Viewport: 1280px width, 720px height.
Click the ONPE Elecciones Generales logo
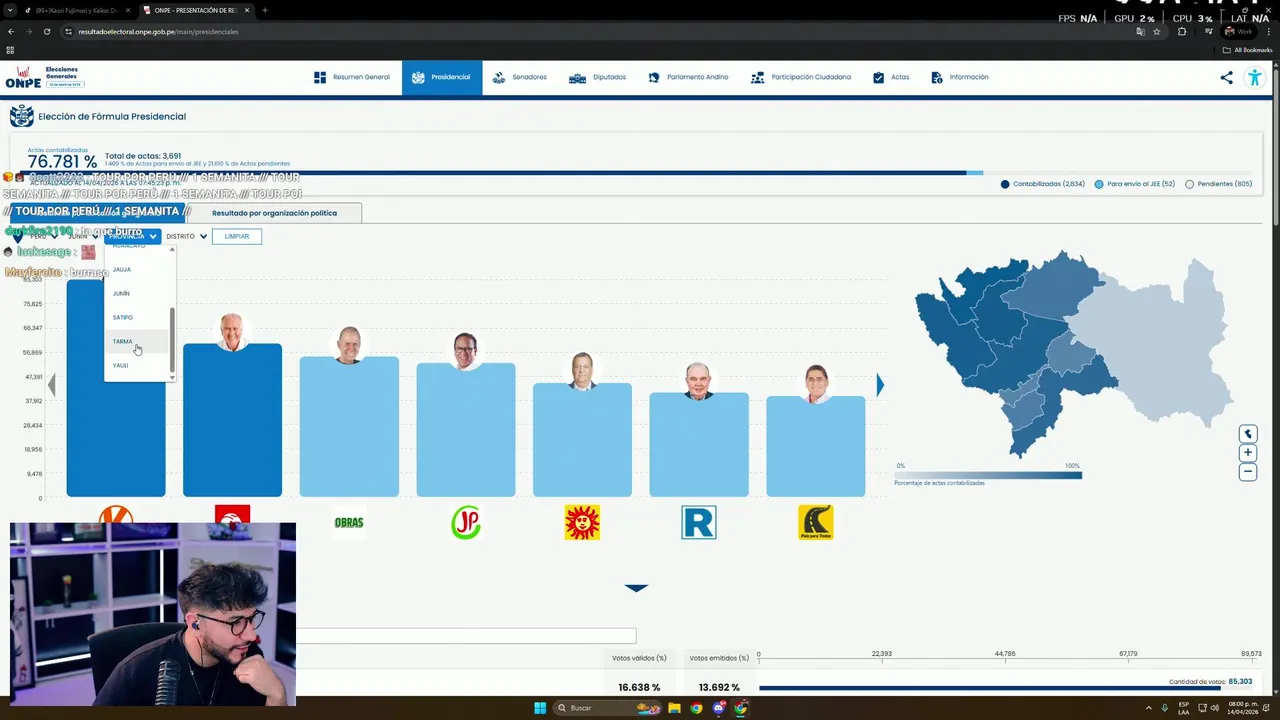click(45, 77)
